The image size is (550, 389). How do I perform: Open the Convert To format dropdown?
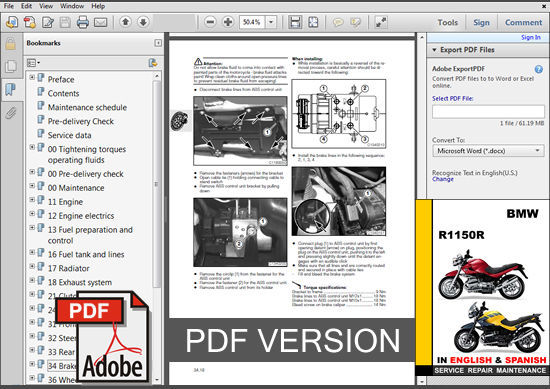point(488,151)
